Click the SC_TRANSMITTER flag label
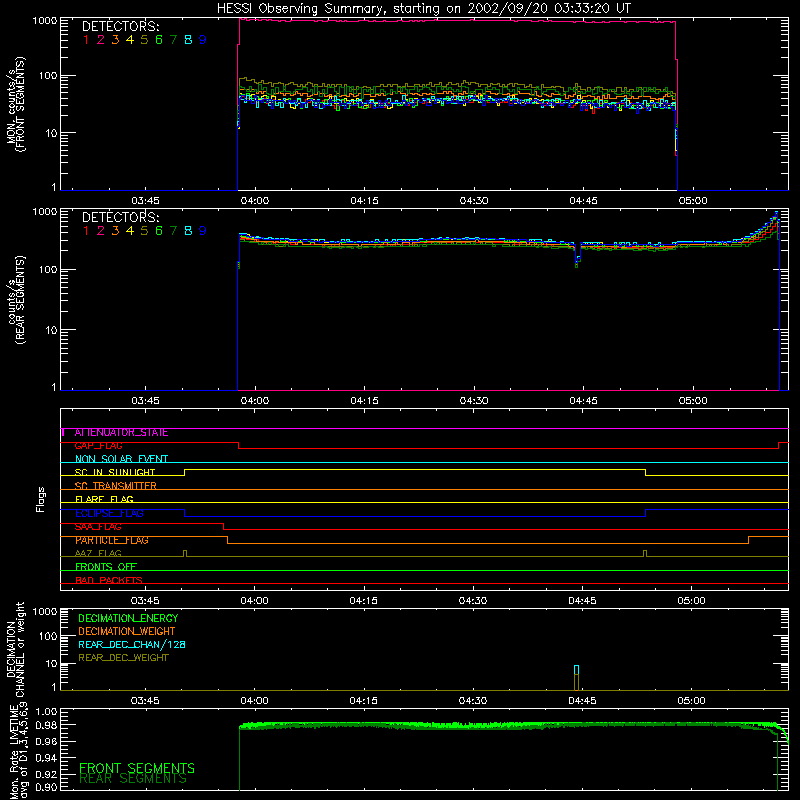The image size is (800, 800). pos(116,486)
